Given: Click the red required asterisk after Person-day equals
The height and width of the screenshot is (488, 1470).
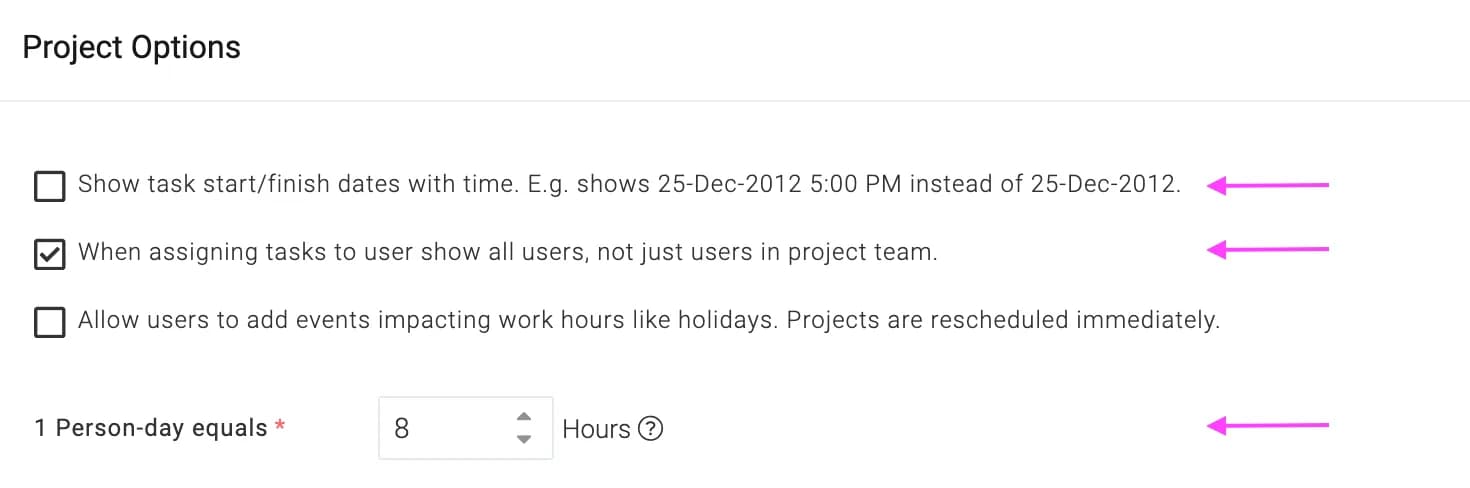Looking at the screenshot, I should [280, 426].
